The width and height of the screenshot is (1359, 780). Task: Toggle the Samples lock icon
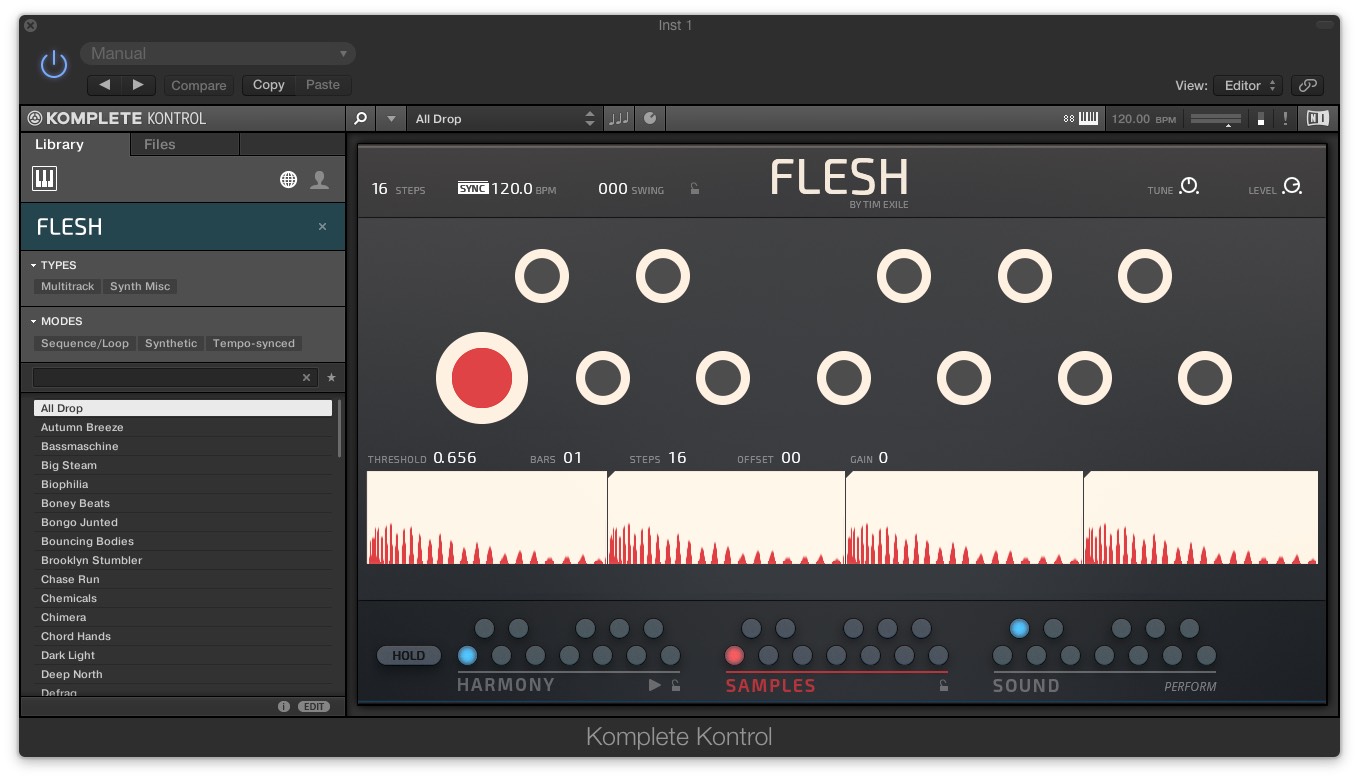click(x=942, y=685)
